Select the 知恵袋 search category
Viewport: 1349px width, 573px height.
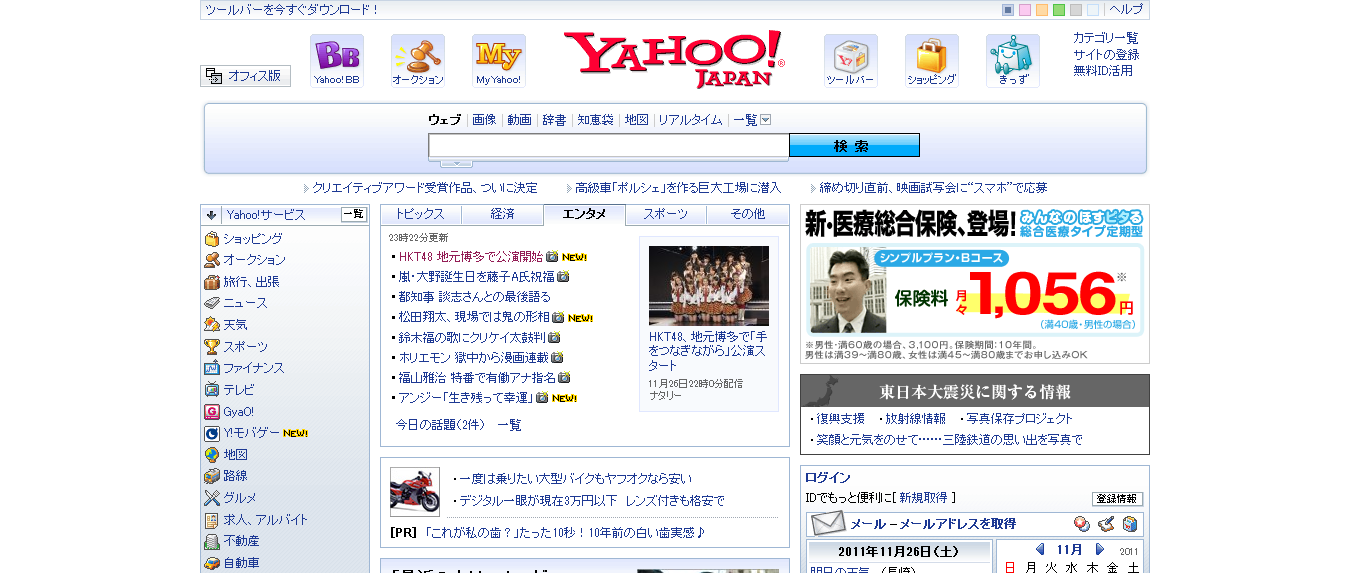tap(595, 120)
